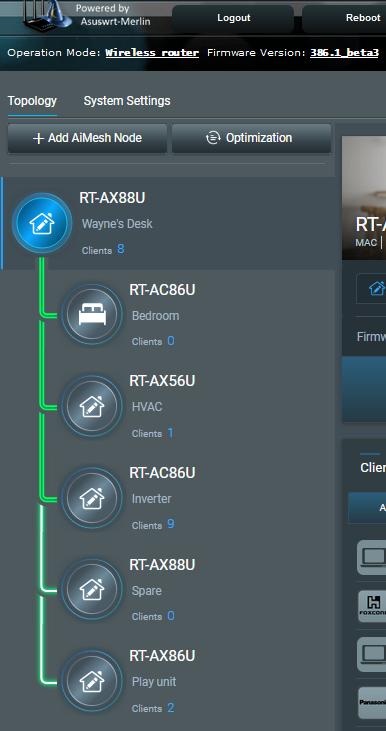The width and height of the screenshot is (386, 731).
Task: Click the Foxconn client device icon
Action: tap(372, 606)
